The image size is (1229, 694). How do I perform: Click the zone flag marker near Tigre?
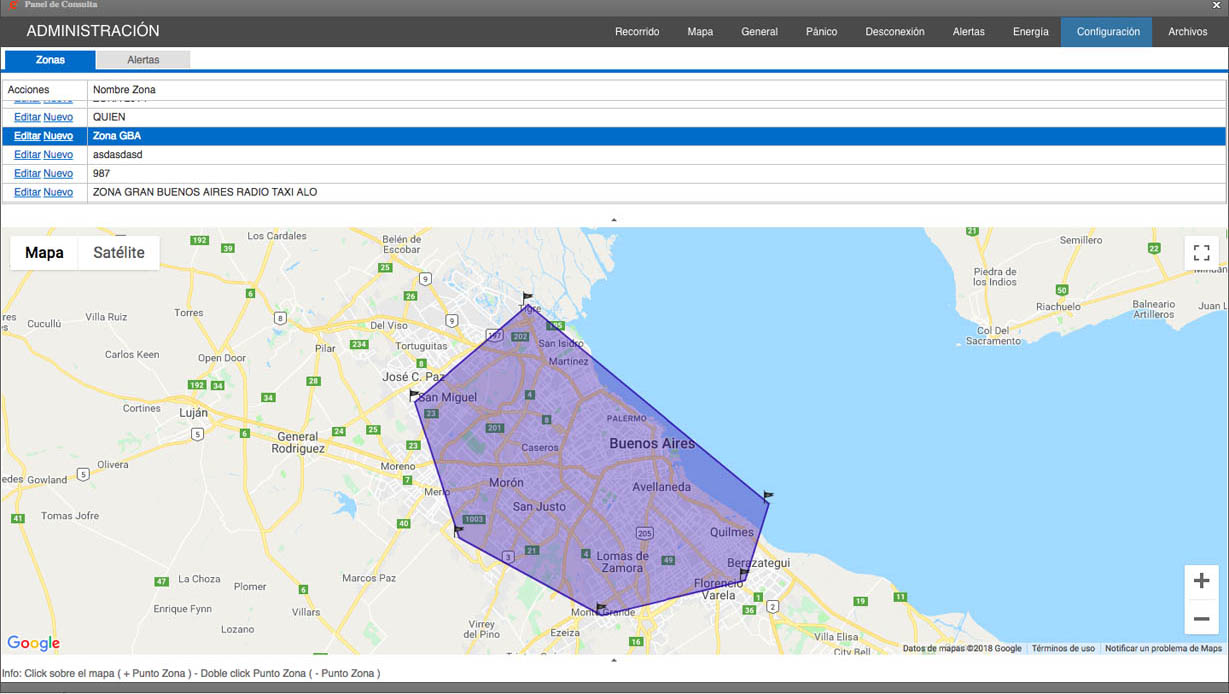point(527,298)
